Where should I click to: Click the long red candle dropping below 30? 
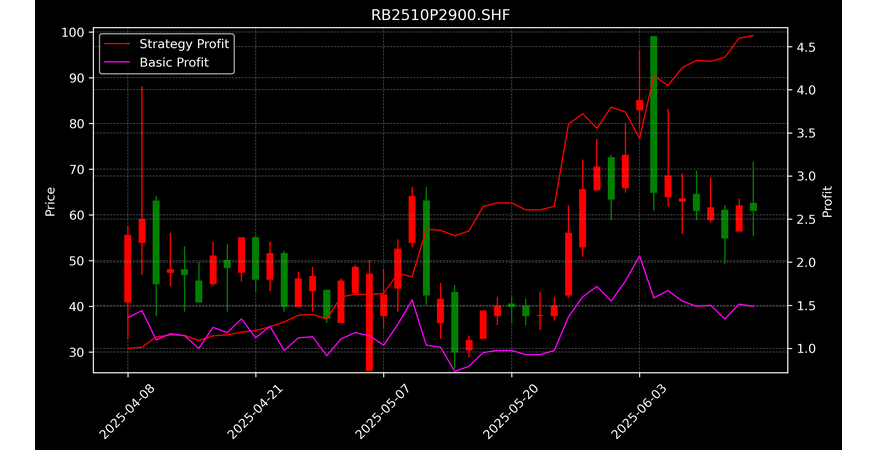pos(370,322)
